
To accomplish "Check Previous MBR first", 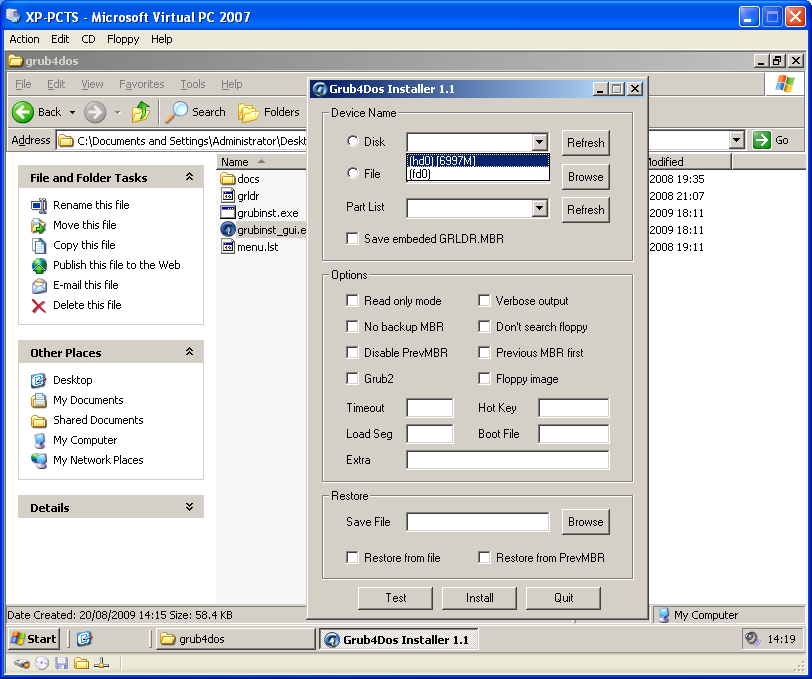I will click(484, 352).
